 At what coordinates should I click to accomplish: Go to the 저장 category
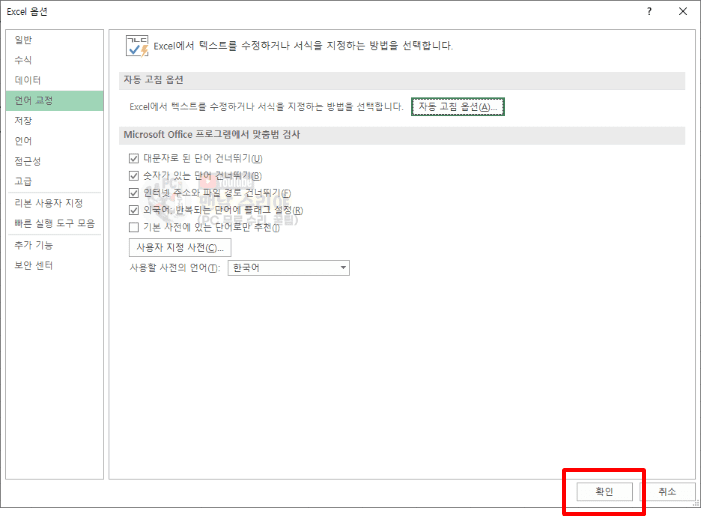tap(23, 121)
